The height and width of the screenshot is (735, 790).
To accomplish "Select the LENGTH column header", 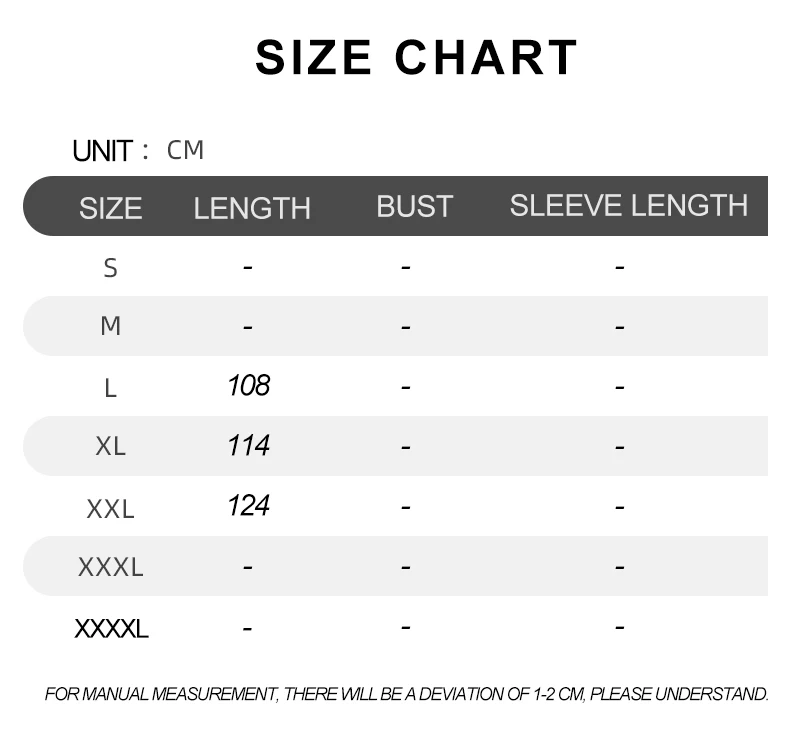I will [x=252, y=208].
